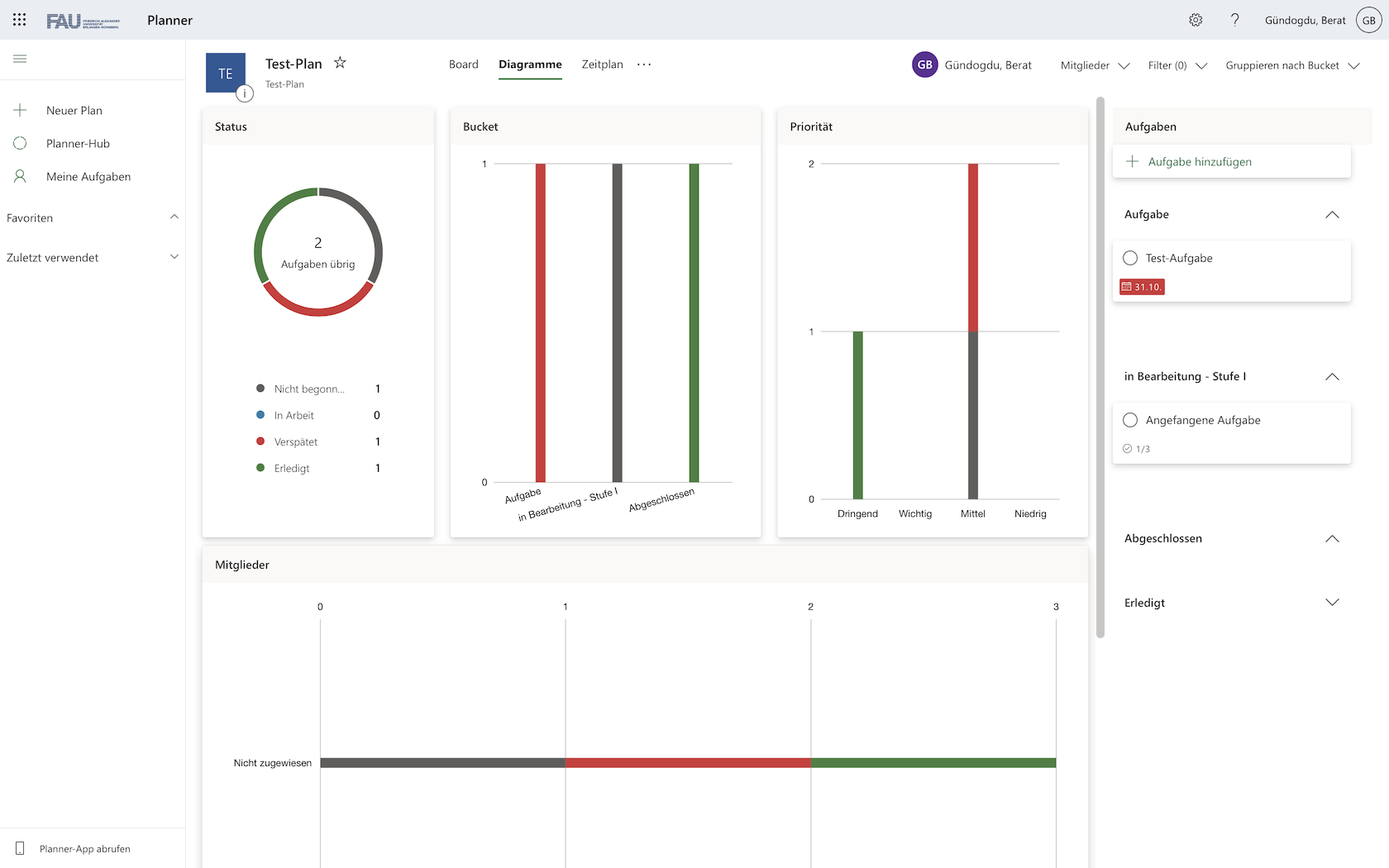Click the red 31.10. due date badge
Viewport: 1389px width, 868px height.
coord(1142,287)
